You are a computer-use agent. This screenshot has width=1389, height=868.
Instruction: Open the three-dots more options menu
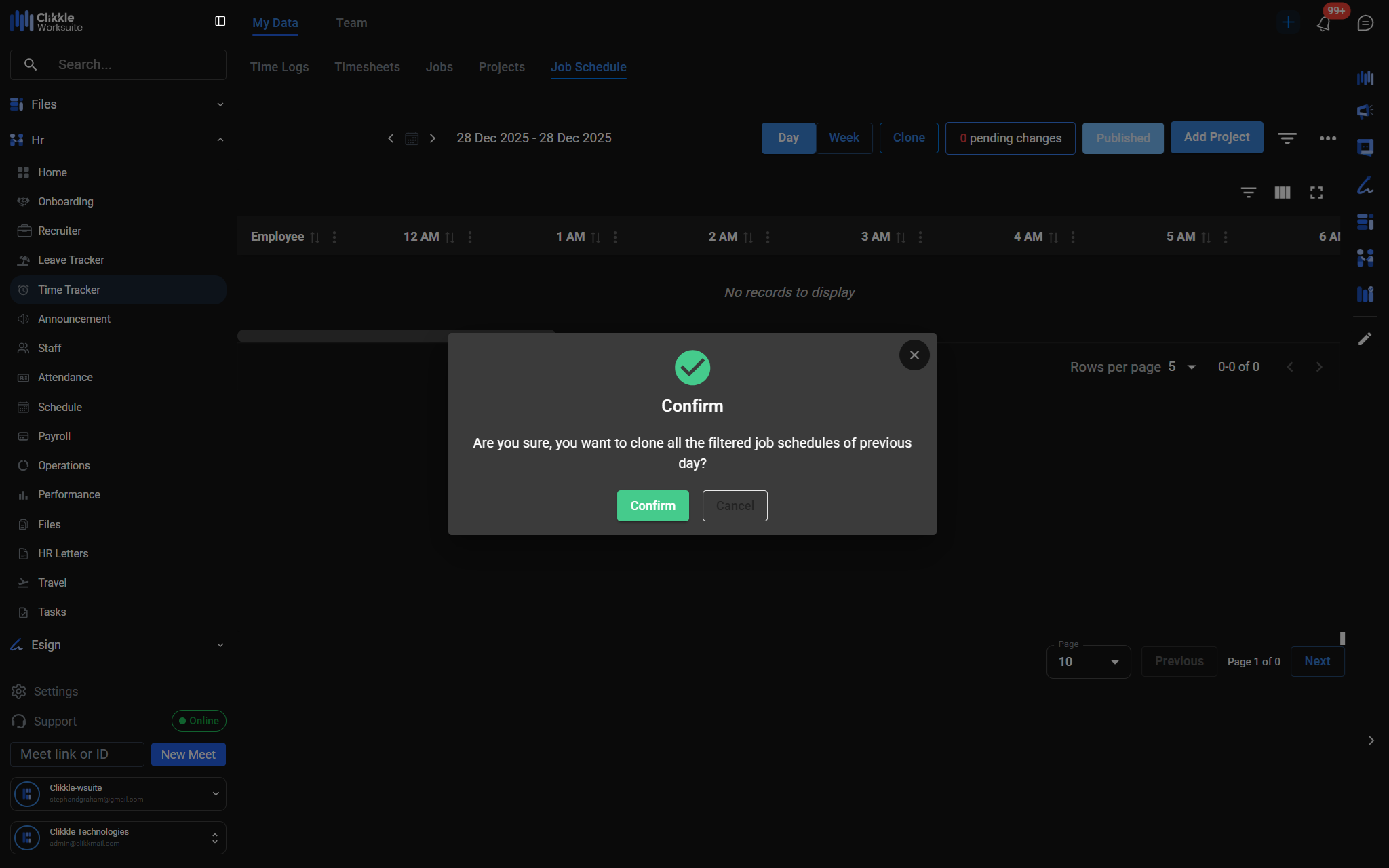[x=1327, y=138]
